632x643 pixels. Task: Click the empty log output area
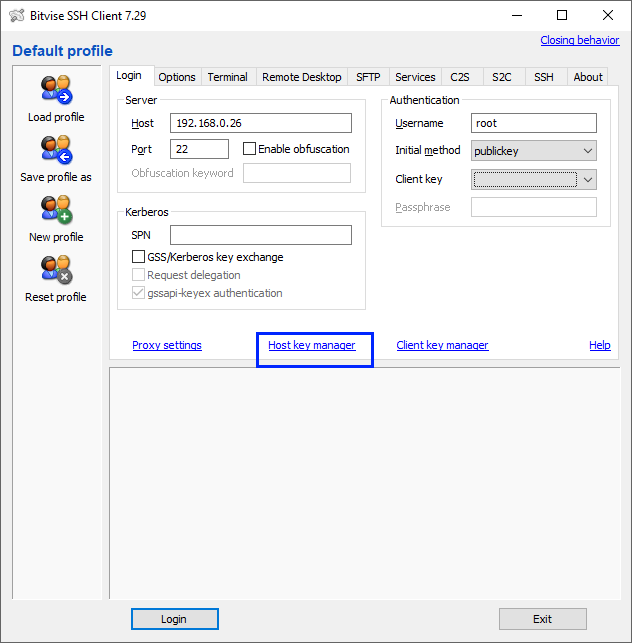pos(365,483)
